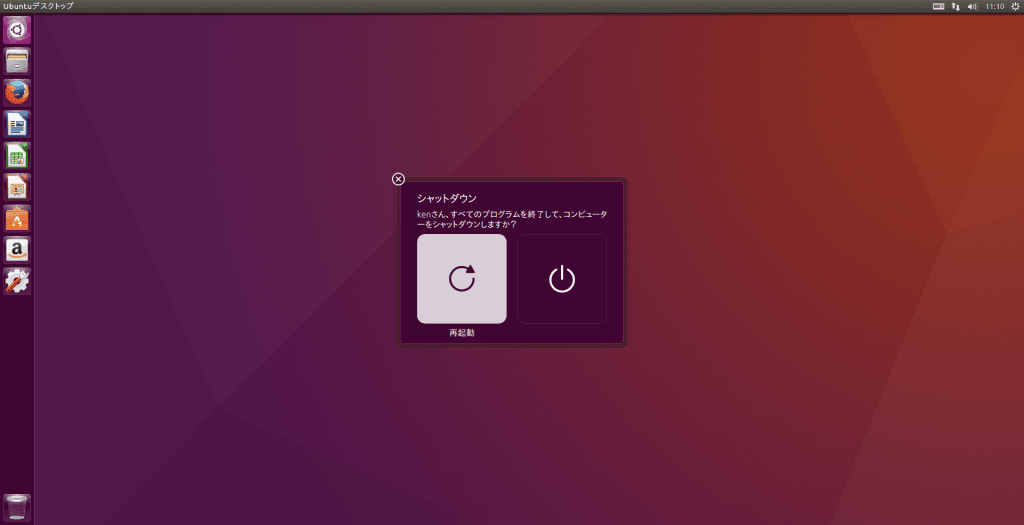Click the 再起動 label text
Screen dimensions: 1024x525
pyautogui.click(x=462, y=333)
